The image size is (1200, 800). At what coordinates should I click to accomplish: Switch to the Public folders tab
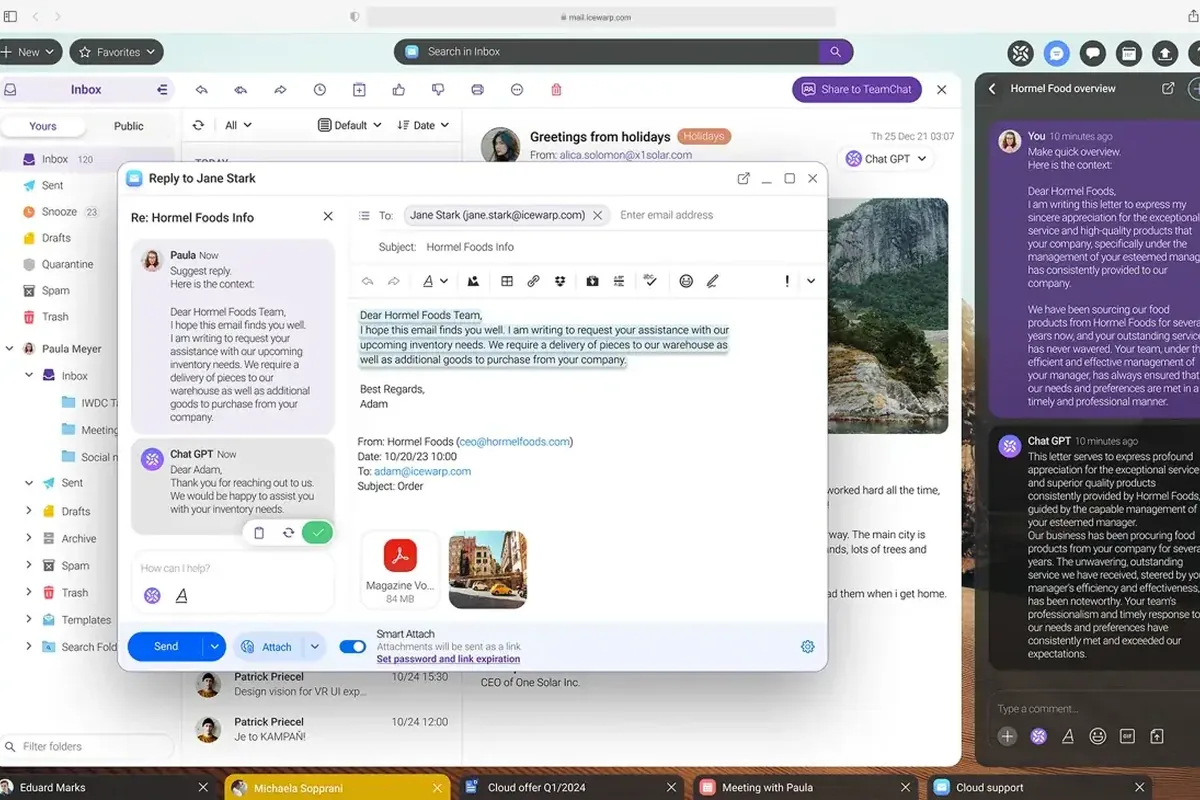pos(129,126)
